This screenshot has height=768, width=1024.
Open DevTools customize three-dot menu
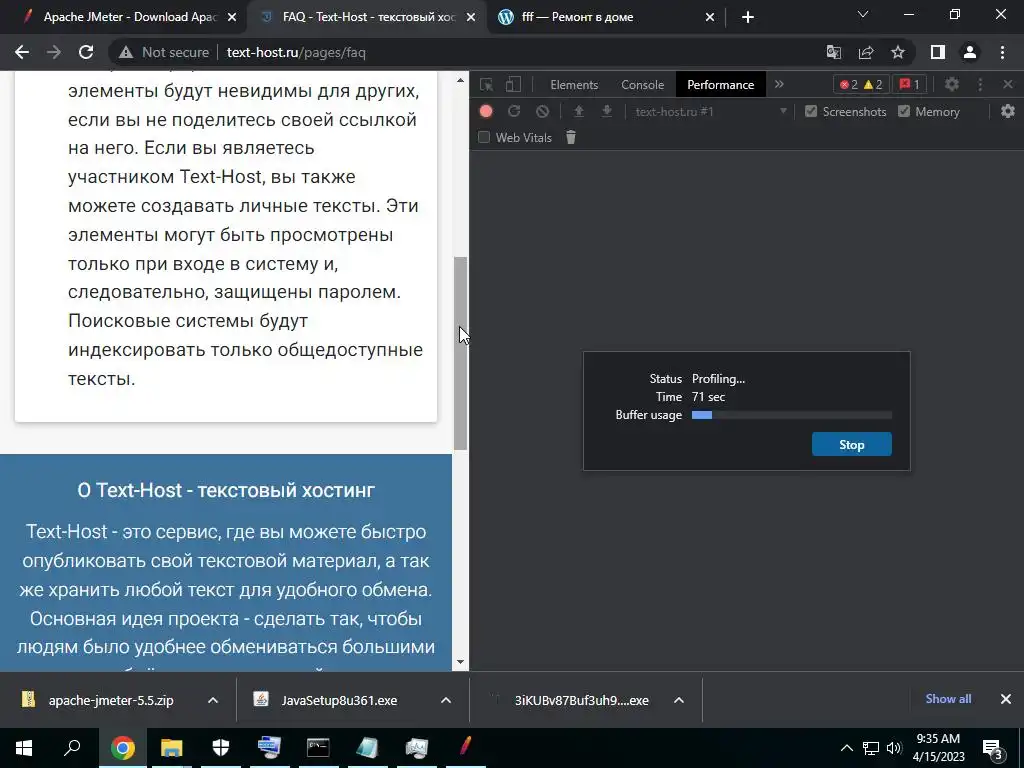pyautogui.click(x=980, y=84)
